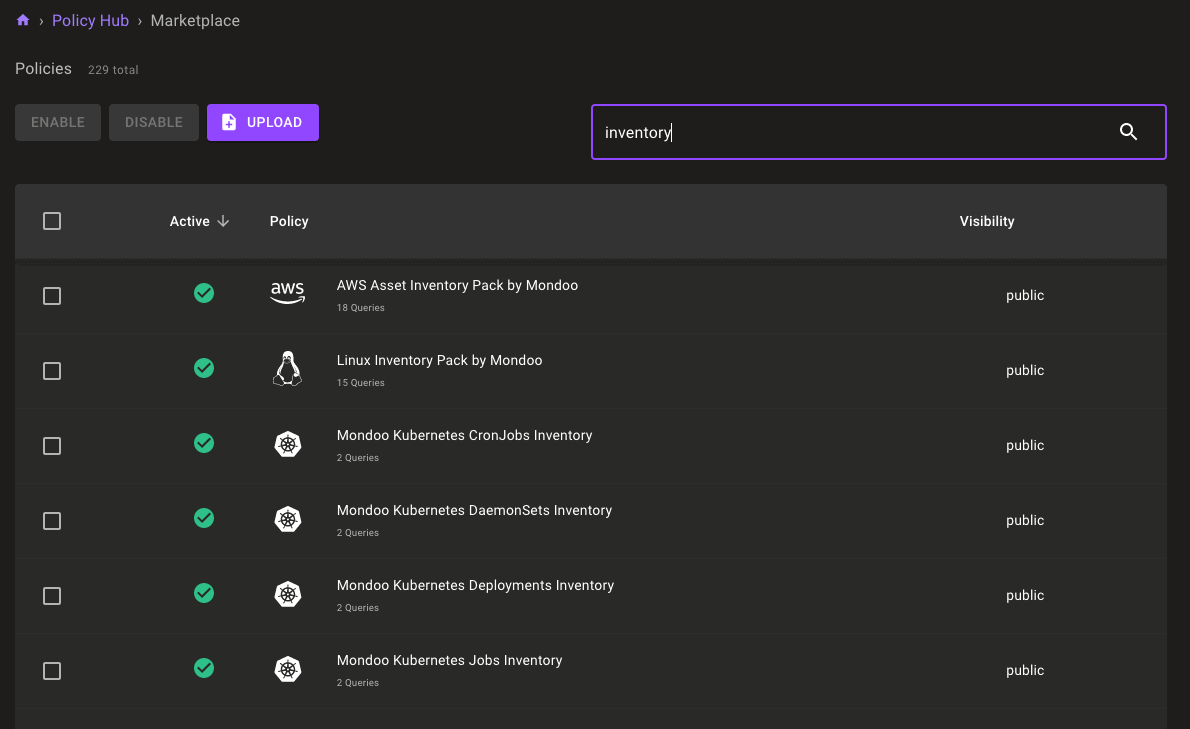Select the Linux Inventory Pack checkbox
Screen dimensions: 1190x729
(x=52, y=371)
